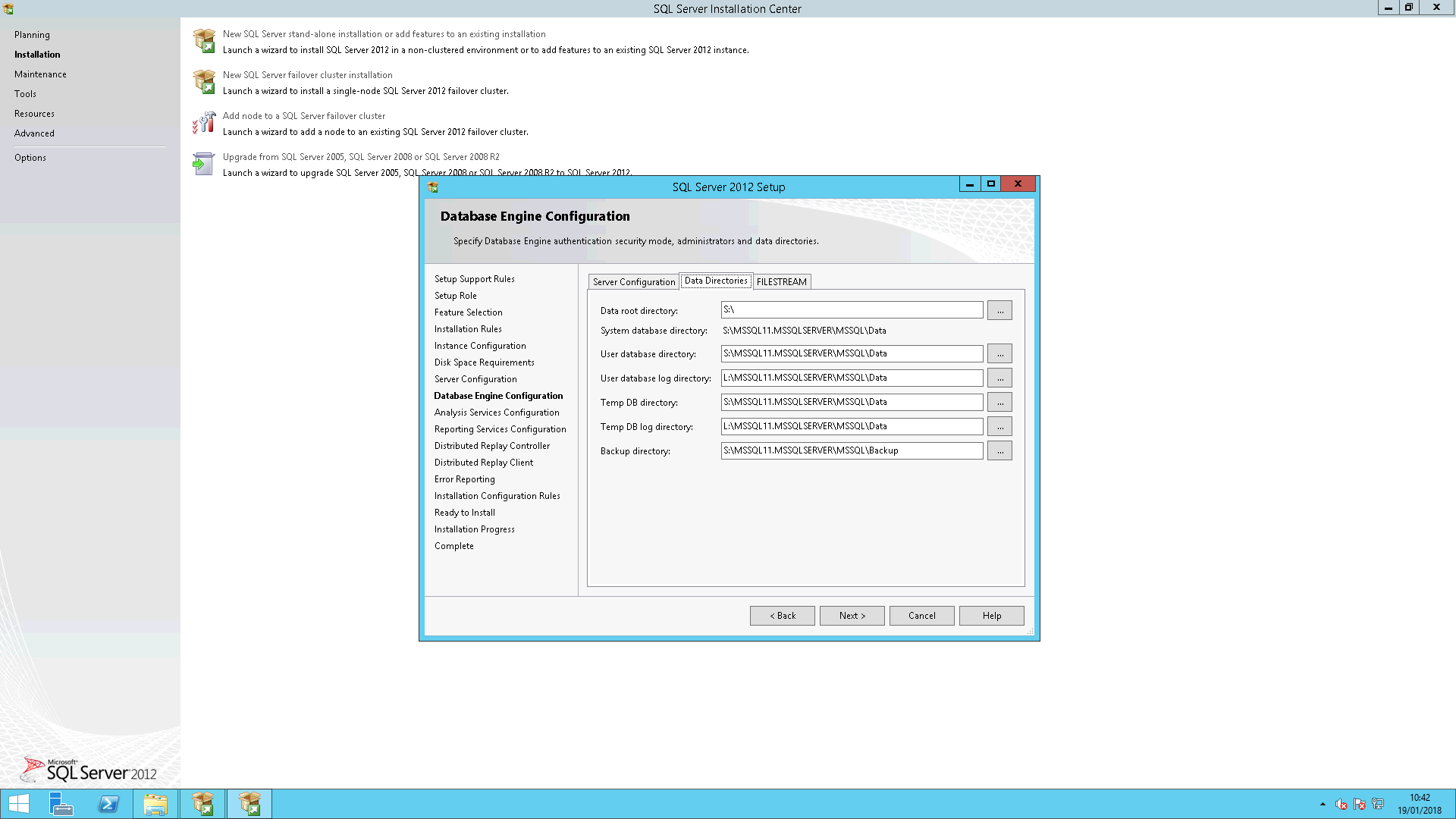Show hidden system tray icons arrow
1456x819 pixels.
click(1323, 804)
